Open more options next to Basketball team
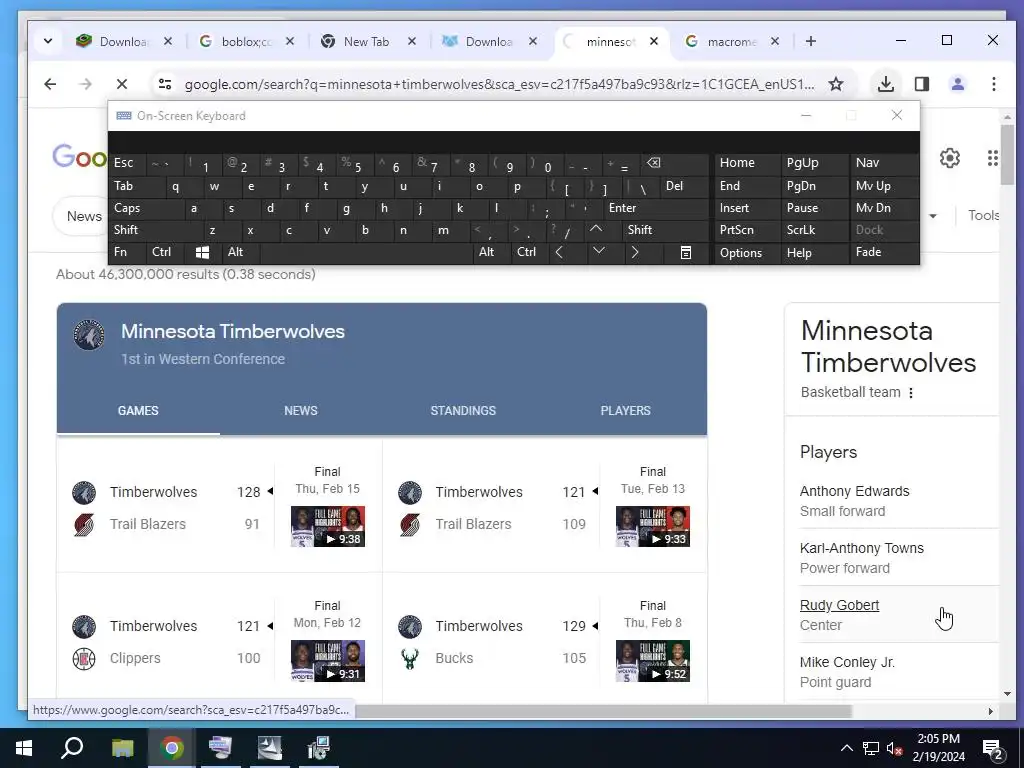Image resolution: width=1024 pixels, height=768 pixels. [911, 392]
